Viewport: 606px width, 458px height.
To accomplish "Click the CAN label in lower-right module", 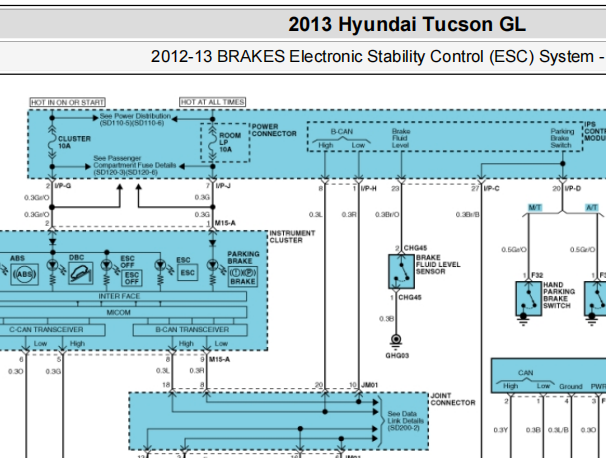I will [525, 373].
